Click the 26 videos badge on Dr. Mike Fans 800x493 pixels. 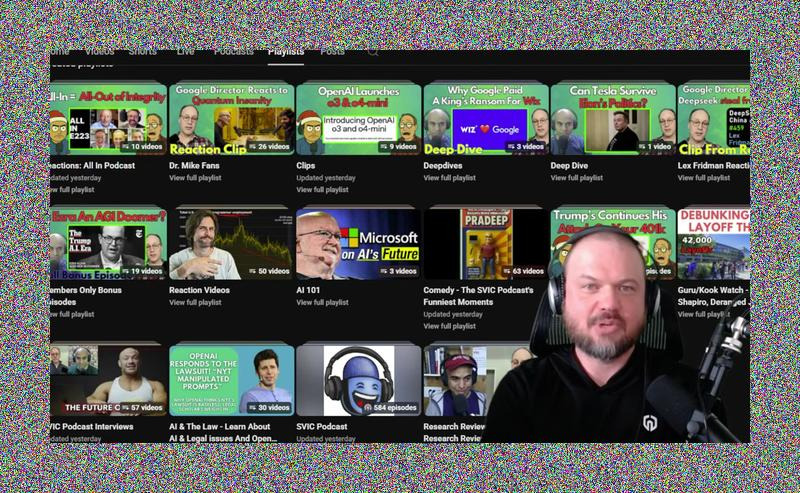[x=269, y=146]
